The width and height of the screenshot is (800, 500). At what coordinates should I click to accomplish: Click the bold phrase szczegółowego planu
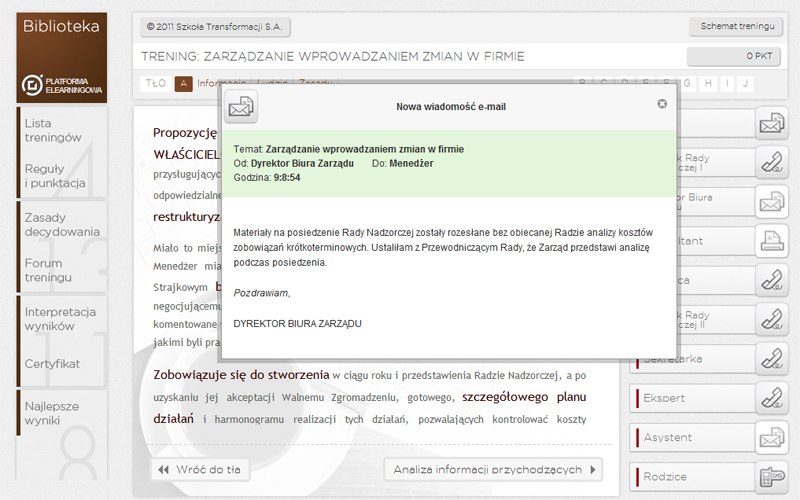[x=524, y=397]
